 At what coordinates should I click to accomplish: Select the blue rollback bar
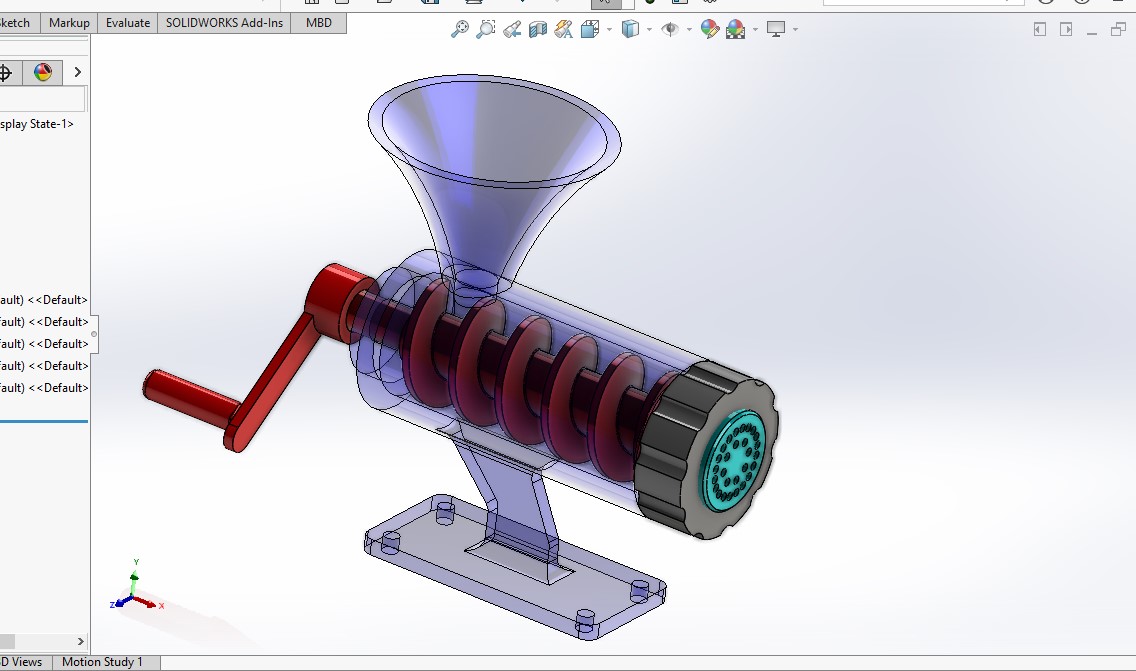(44, 421)
